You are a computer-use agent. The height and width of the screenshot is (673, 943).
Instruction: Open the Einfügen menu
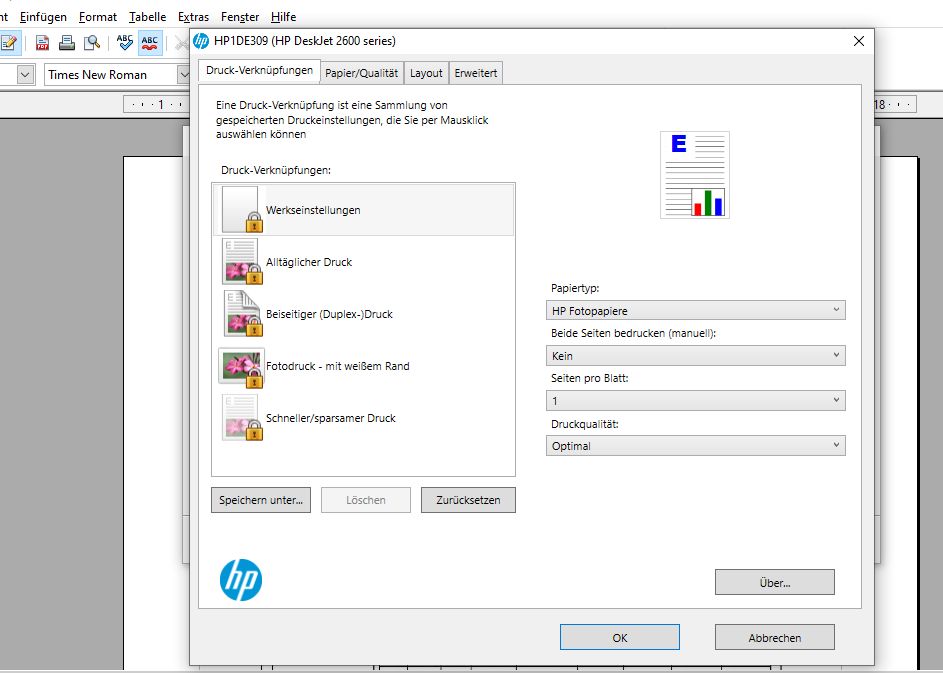coord(43,17)
